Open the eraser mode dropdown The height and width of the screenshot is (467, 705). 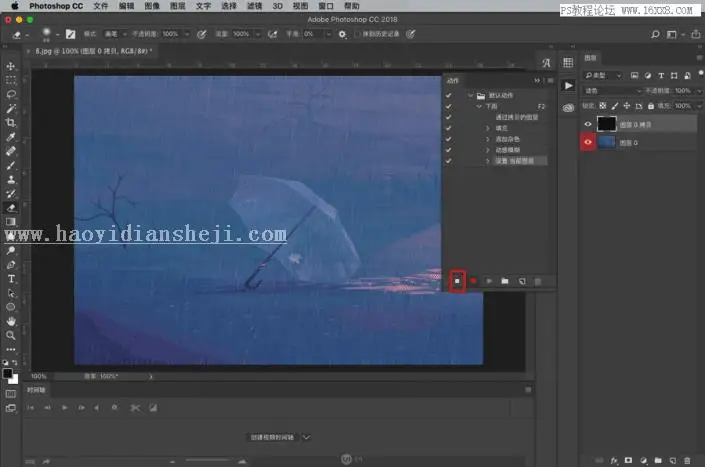(x=115, y=34)
